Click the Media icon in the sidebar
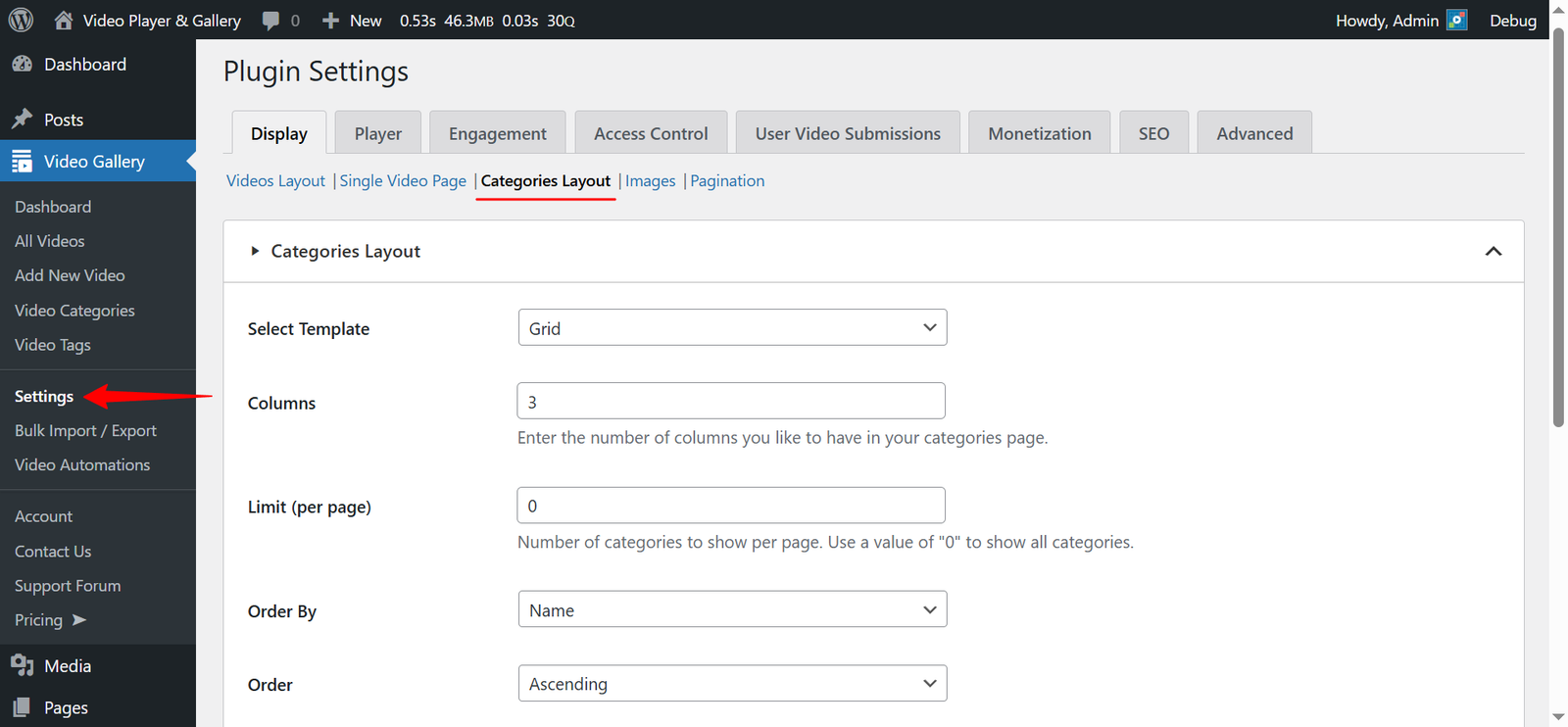Image resolution: width=1568 pixels, height=727 pixels. [22, 665]
